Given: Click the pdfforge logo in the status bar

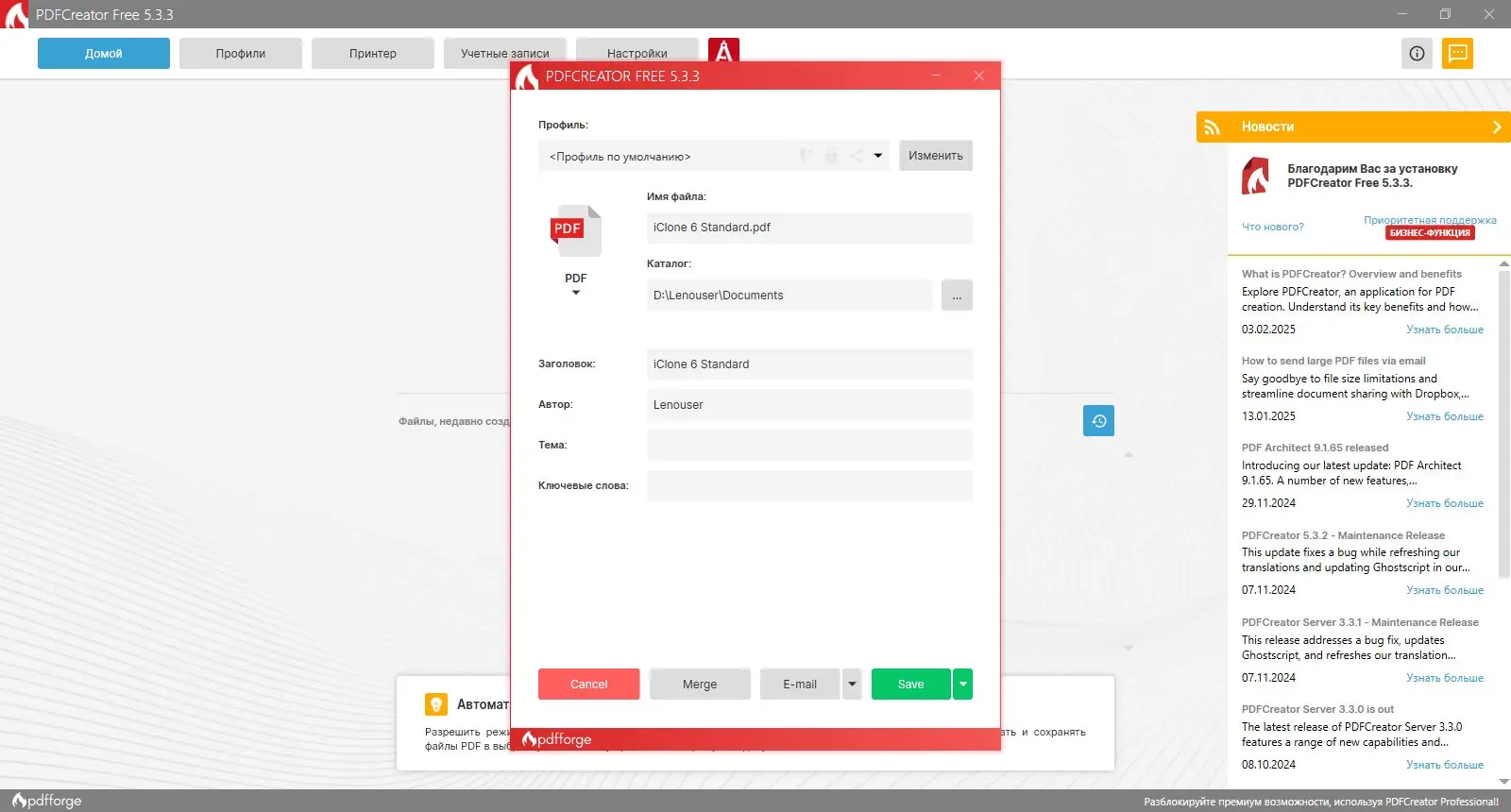Looking at the screenshot, I should point(47,801).
